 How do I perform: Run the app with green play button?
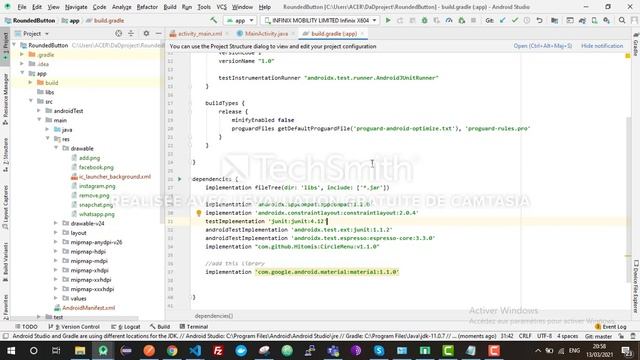click(x=388, y=20)
